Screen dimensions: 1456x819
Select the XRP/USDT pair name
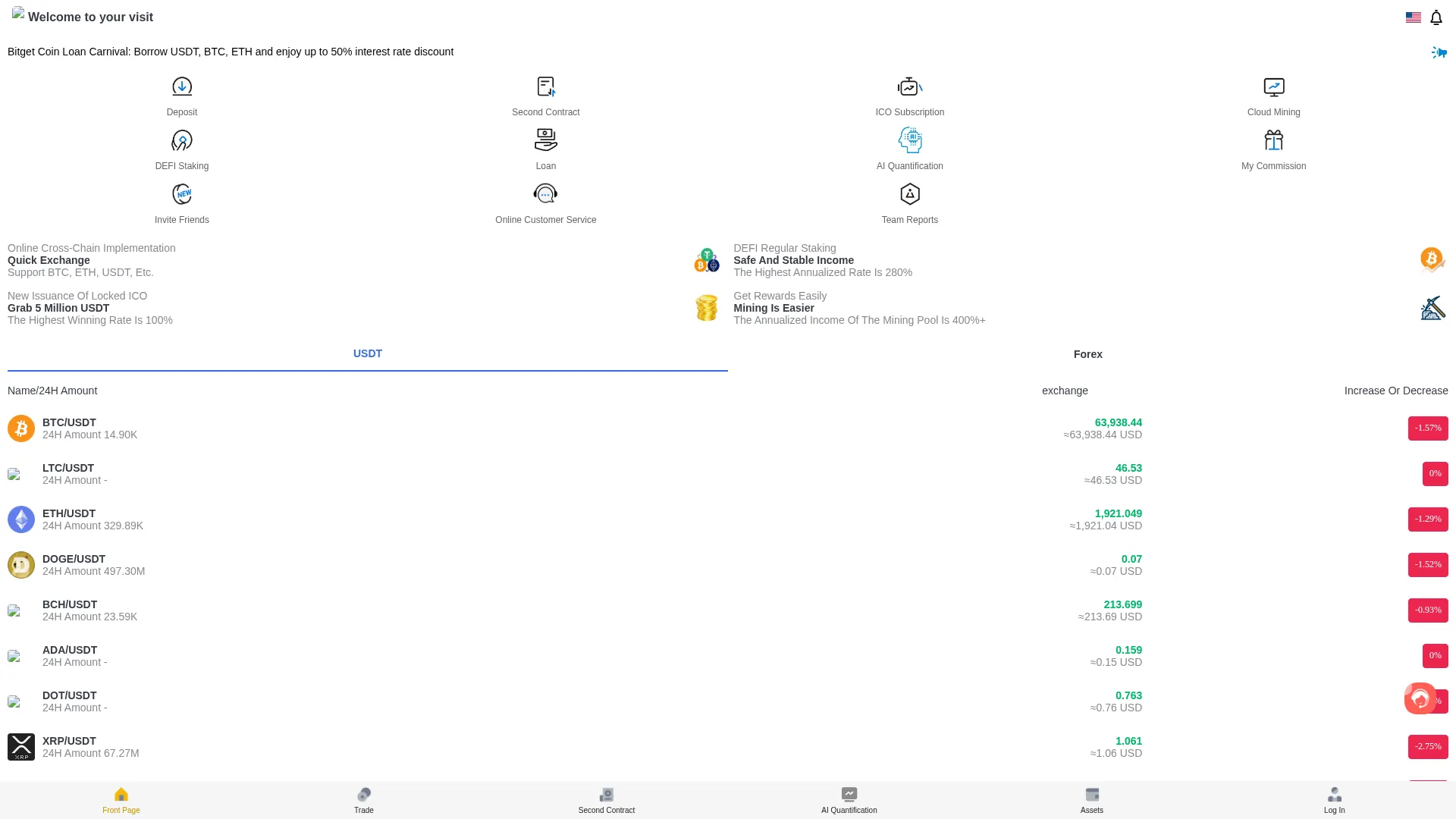coord(69,741)
